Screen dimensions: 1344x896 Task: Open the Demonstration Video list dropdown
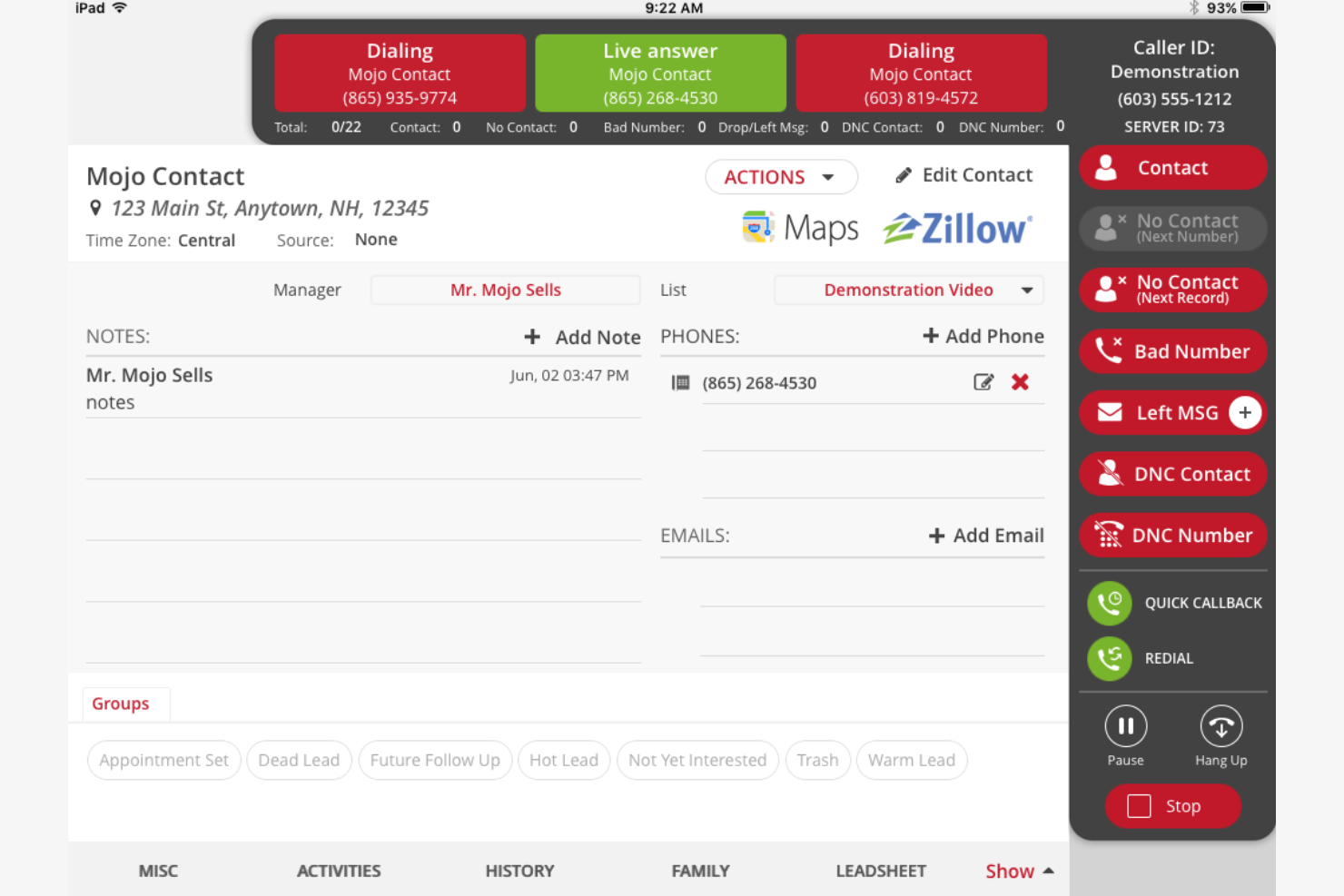pyautogui.click(x=908, y=290)
